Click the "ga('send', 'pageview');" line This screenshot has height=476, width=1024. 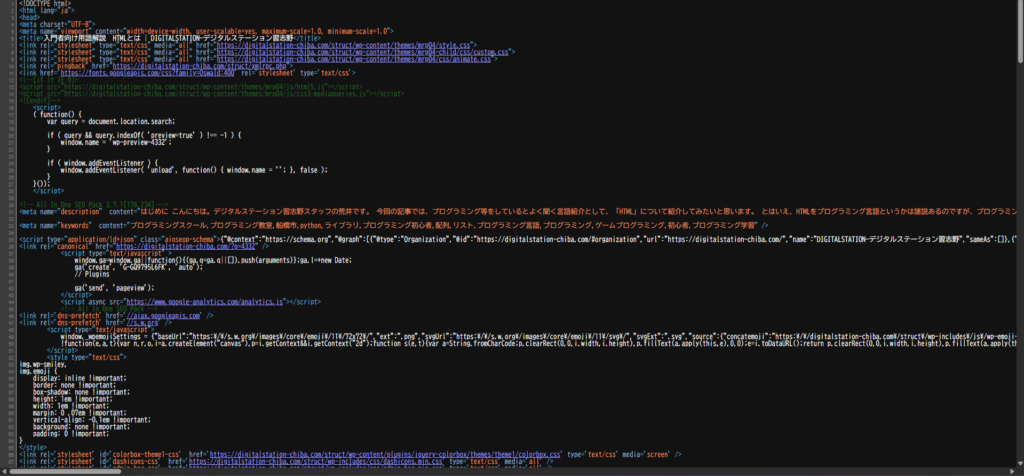[x=114, y=288]
